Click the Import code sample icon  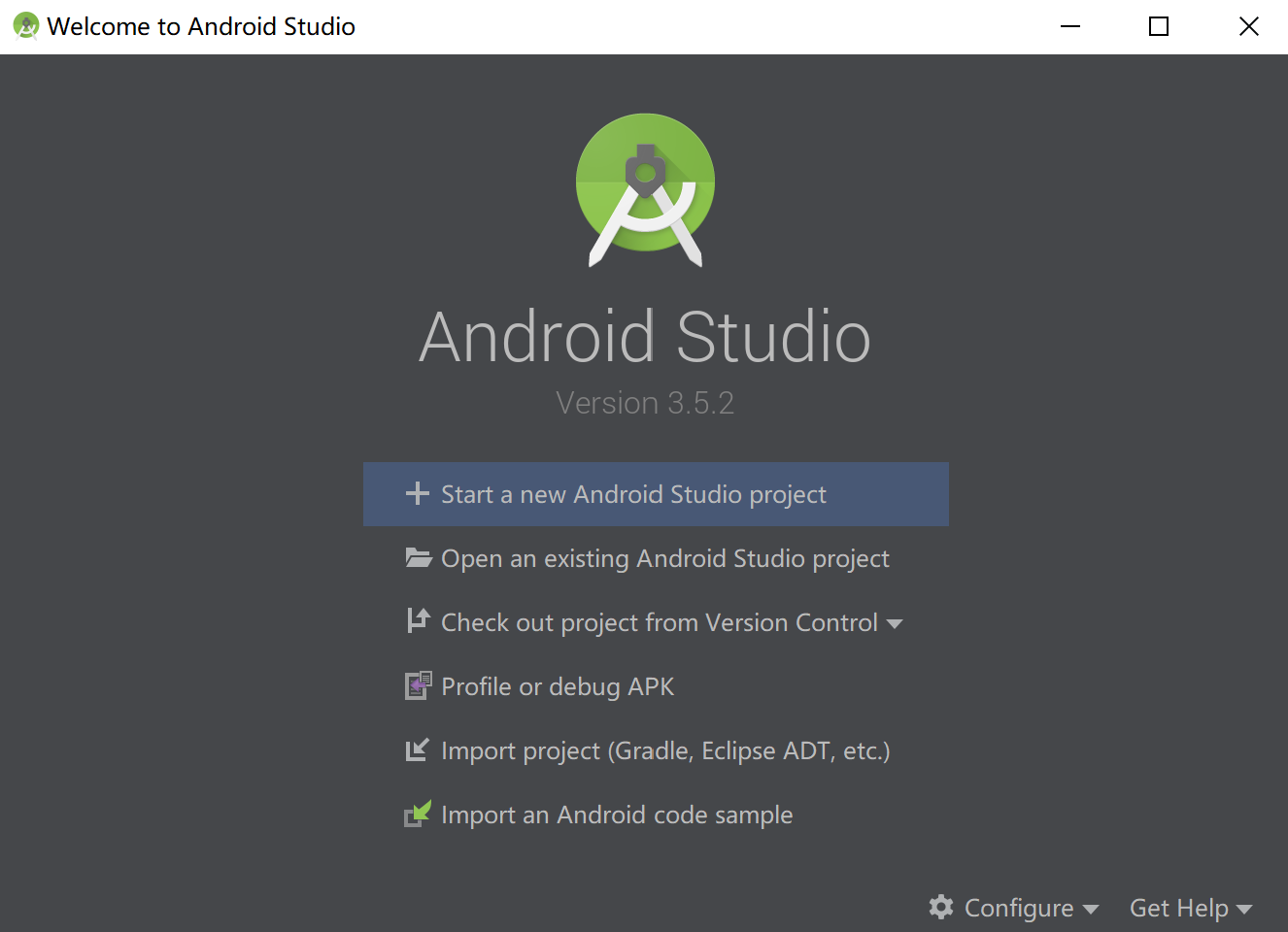coord(418,814)
